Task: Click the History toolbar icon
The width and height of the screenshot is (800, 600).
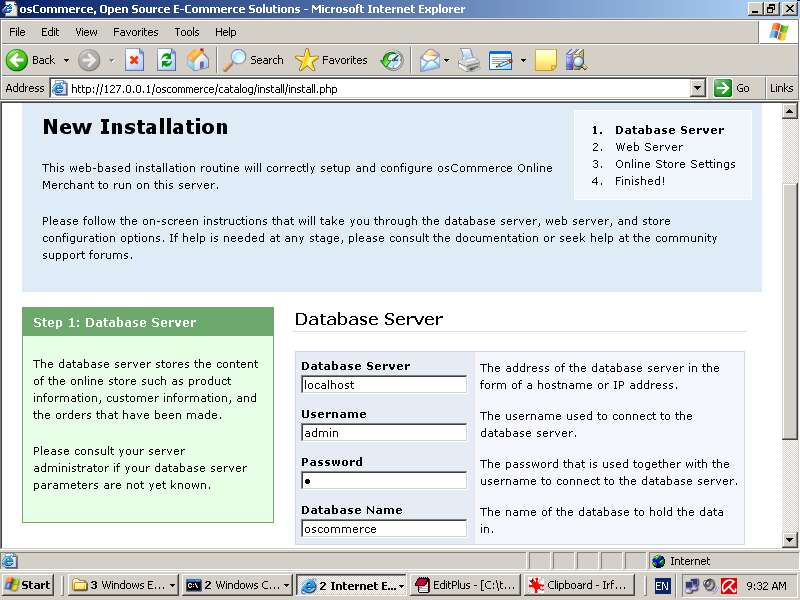Action: [x=392, y=60]
